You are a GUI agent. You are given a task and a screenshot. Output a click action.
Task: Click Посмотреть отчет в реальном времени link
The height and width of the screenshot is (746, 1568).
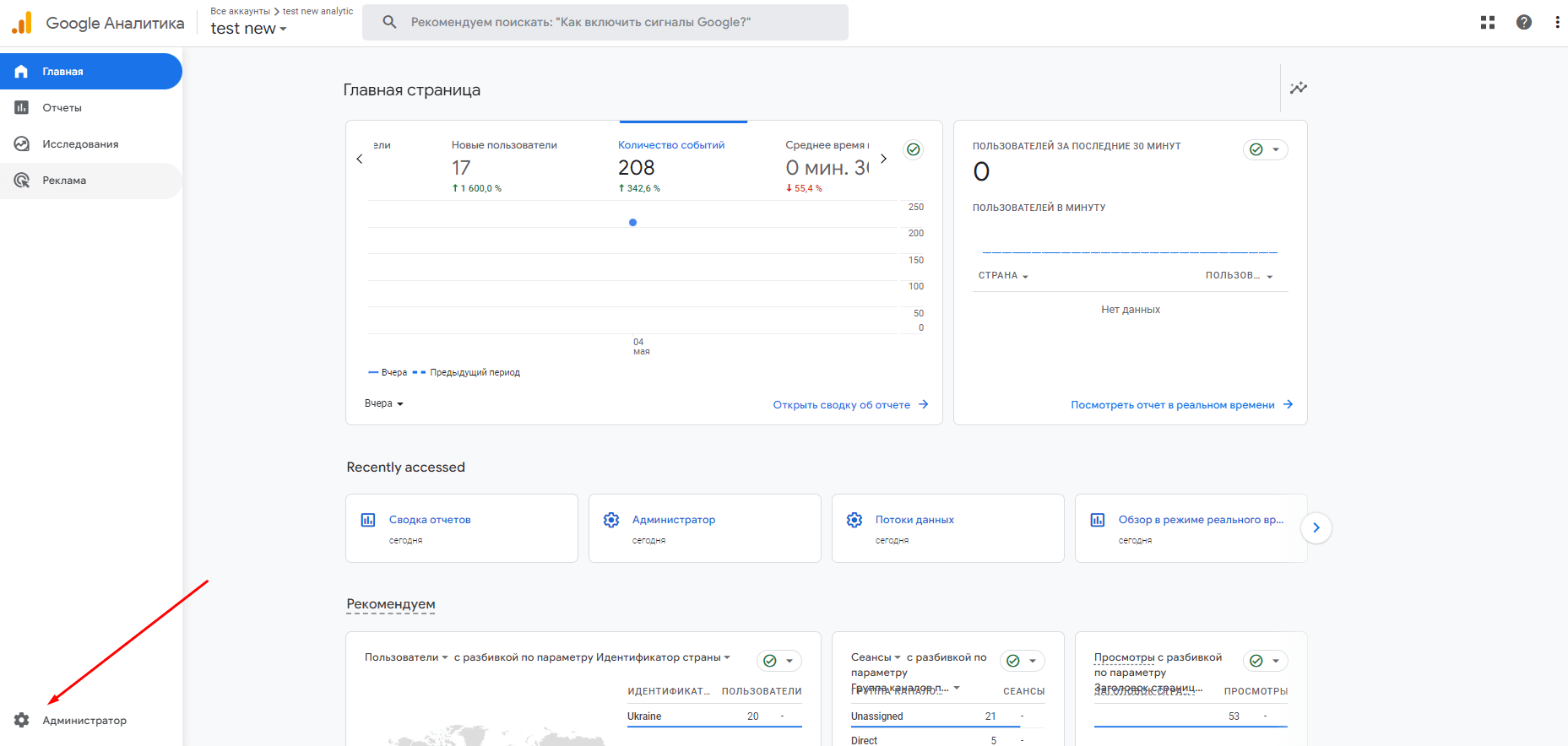(x=1180, y=405)
